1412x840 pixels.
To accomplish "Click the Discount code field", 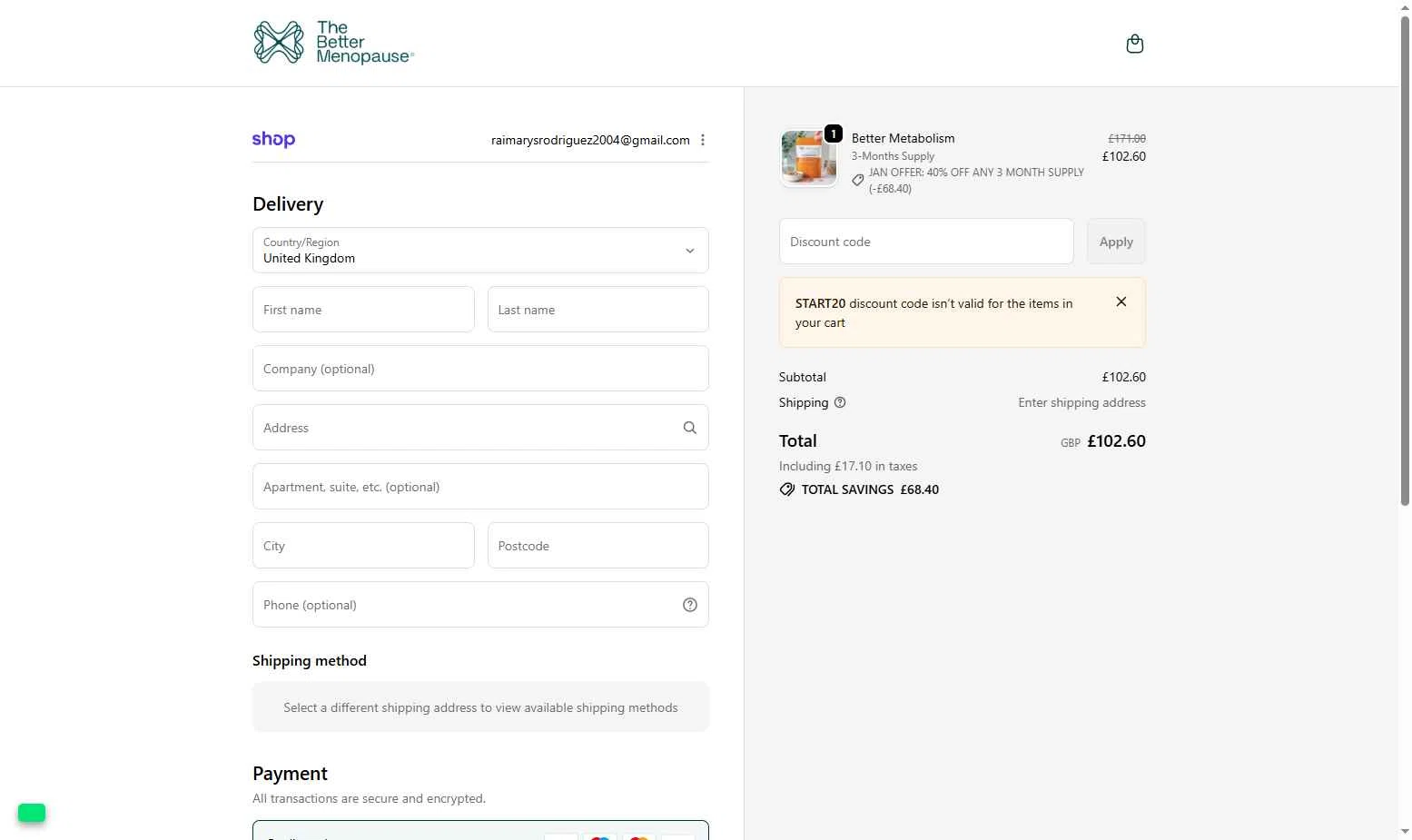I will [x=926, y=242].
